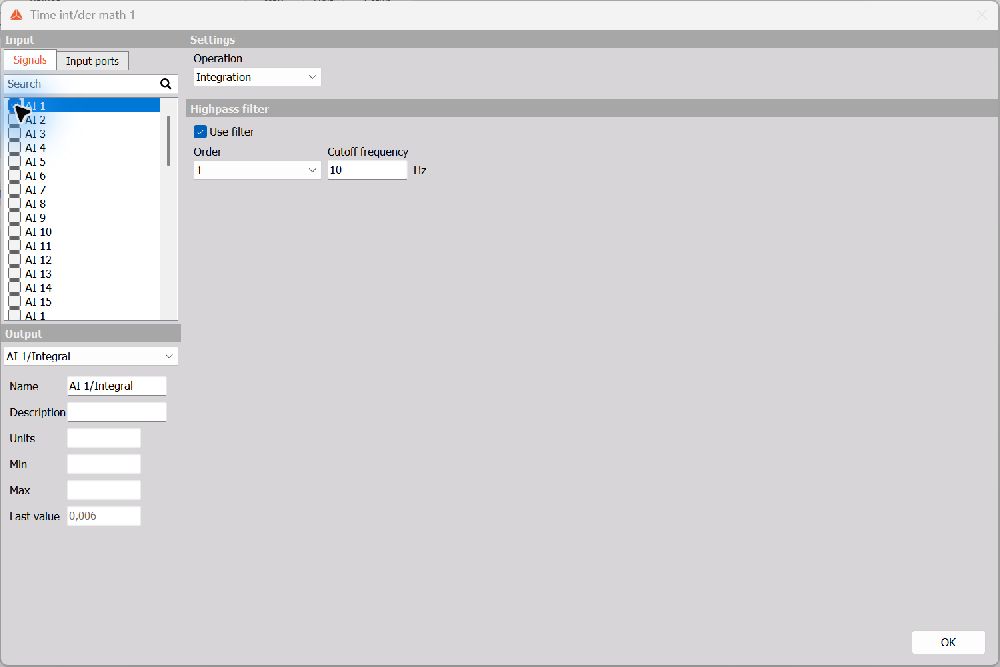Disable the Use filter checkbox
Screen dimensions: 1000x667
click(200, 132)
